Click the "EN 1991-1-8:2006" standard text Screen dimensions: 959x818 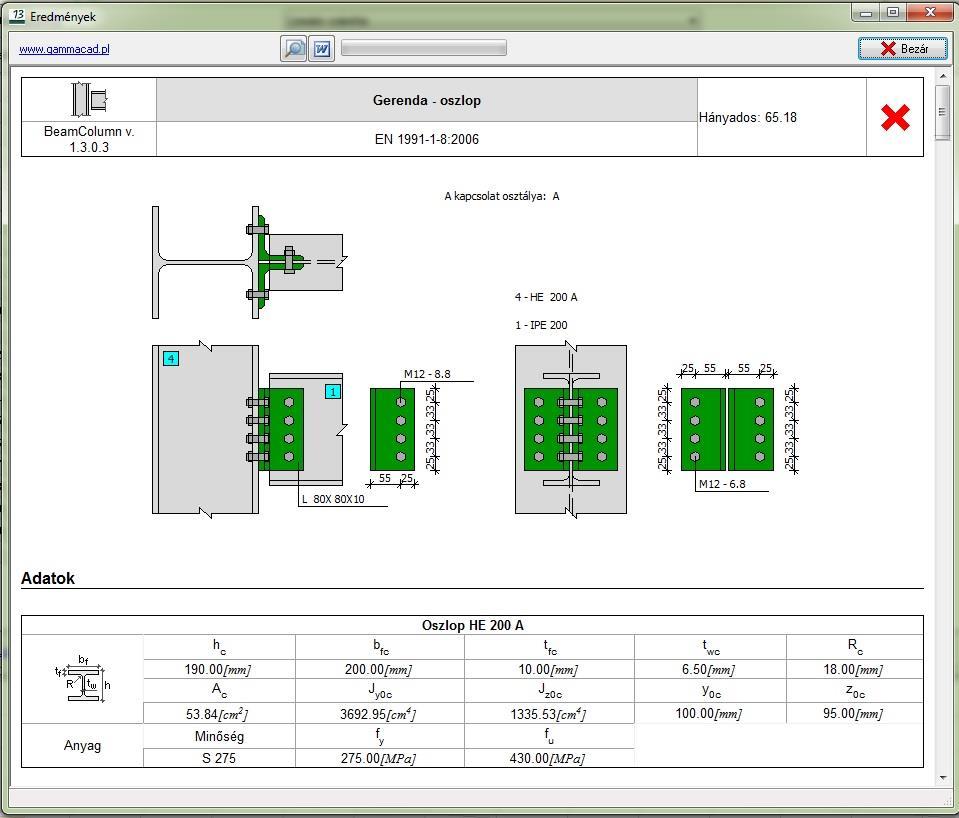tap(427, 139)
